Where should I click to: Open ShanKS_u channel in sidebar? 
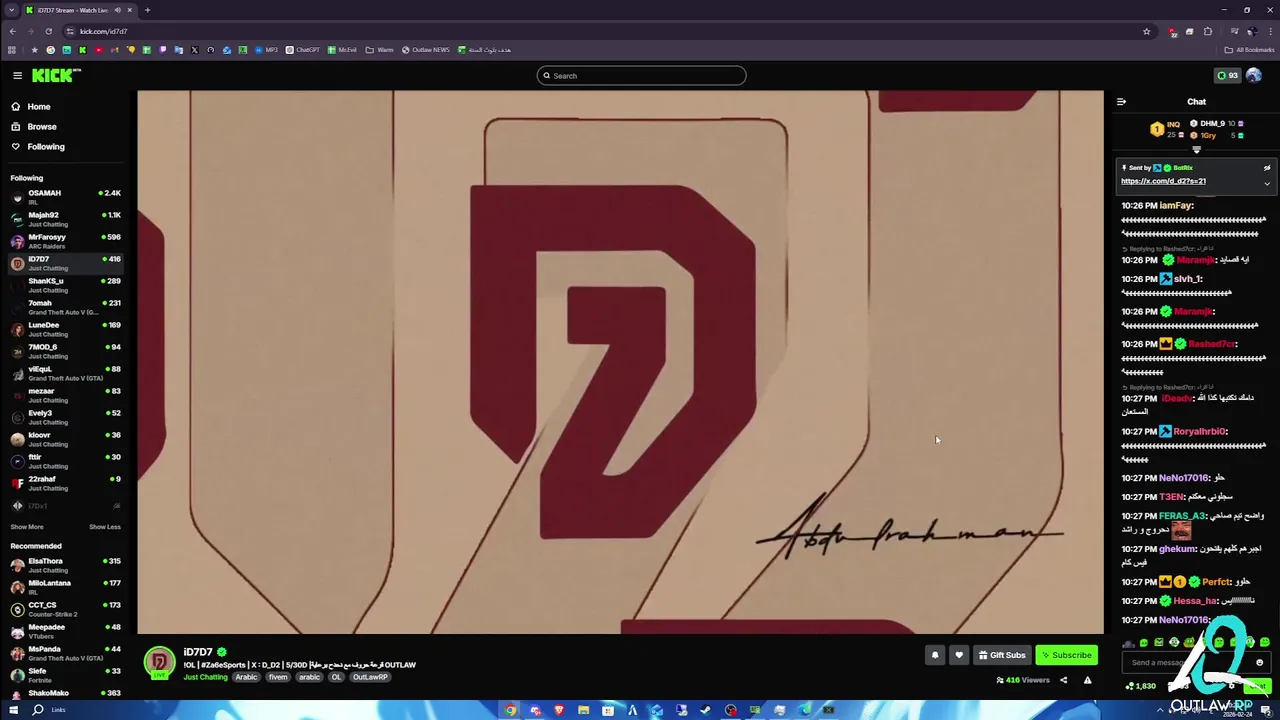(65, 285)
